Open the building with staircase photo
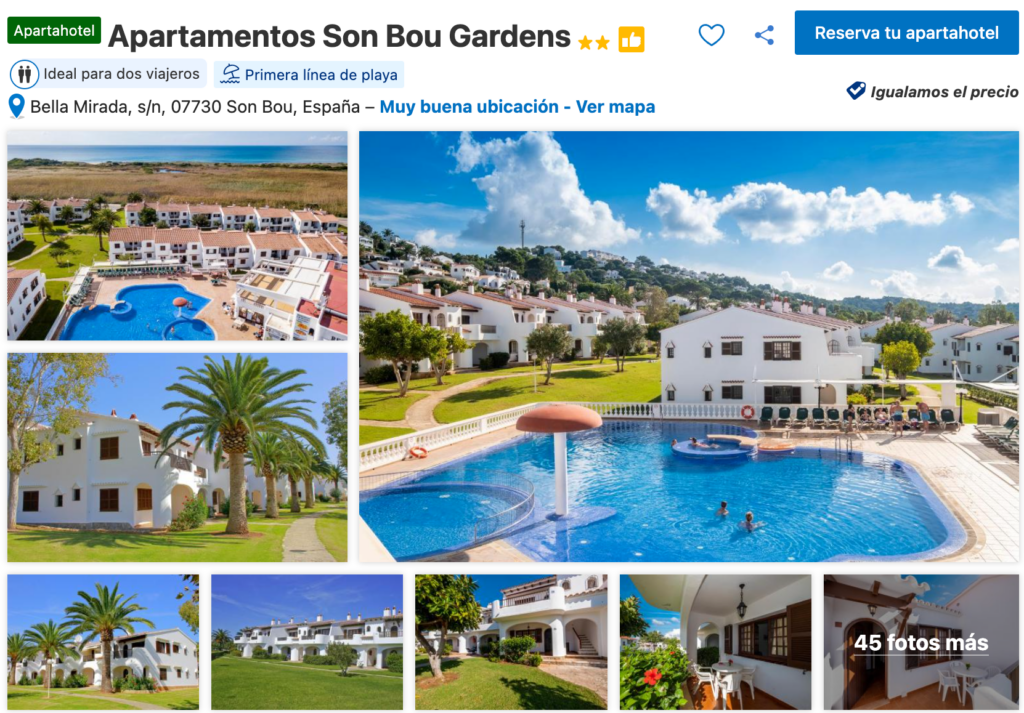 click(x=511, y=642)
